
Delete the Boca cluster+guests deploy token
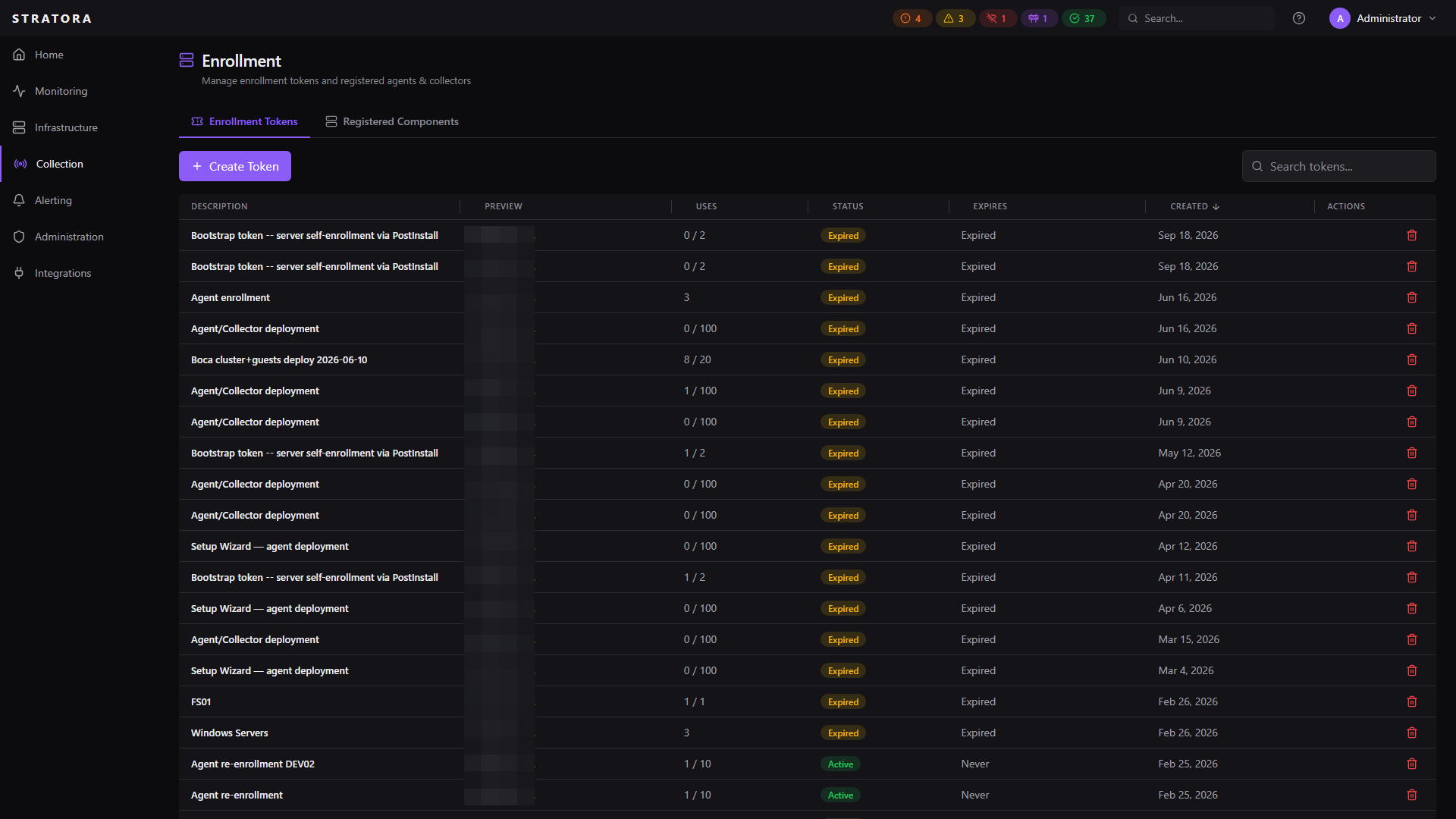coord(1412,359)
